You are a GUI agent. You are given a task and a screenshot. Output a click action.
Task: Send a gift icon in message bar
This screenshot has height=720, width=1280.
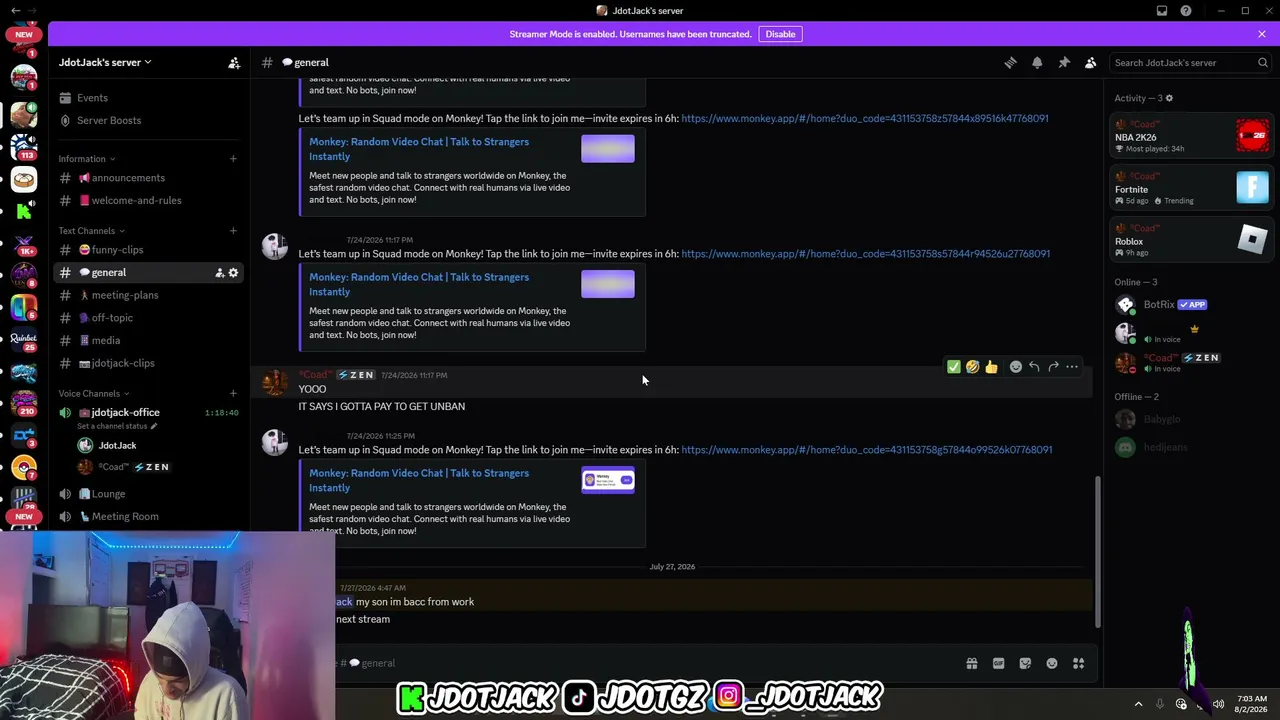(971, 663)
